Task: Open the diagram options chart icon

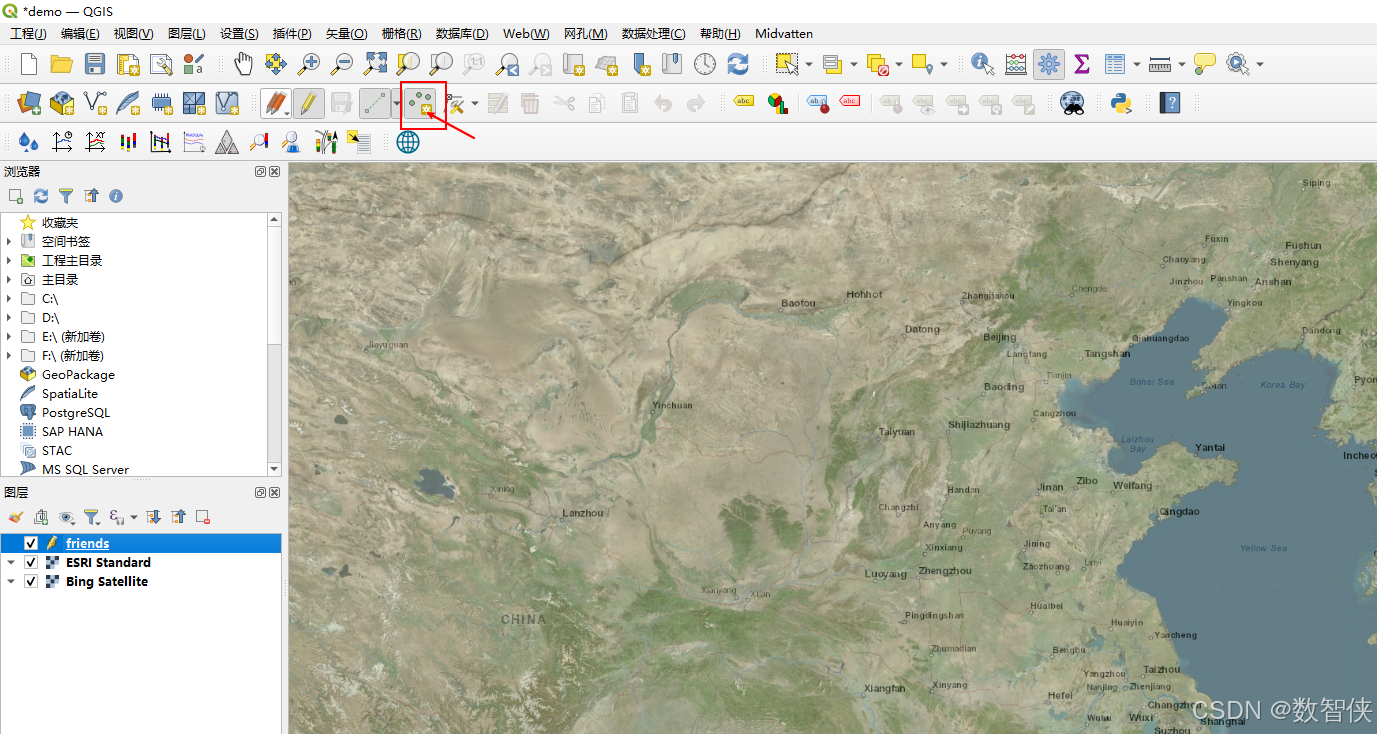Action: [x=776, y=103]
